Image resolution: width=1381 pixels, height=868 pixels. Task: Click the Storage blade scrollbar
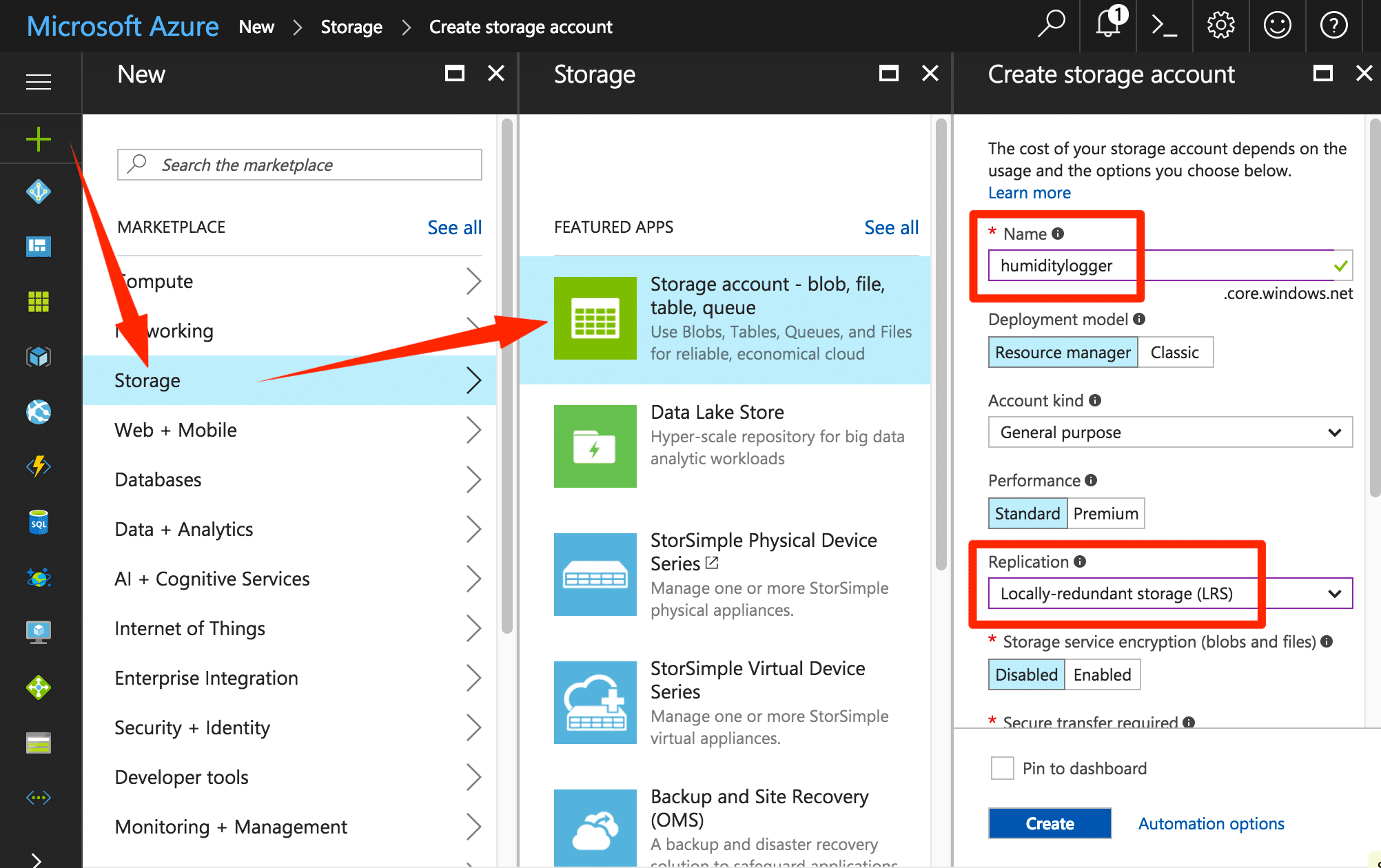pyautogui.click(x=941, y=344)
